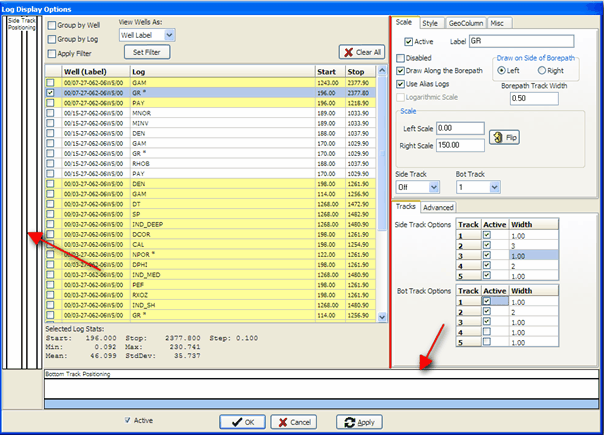Click the Well (Label) column header

coord(96,72)
